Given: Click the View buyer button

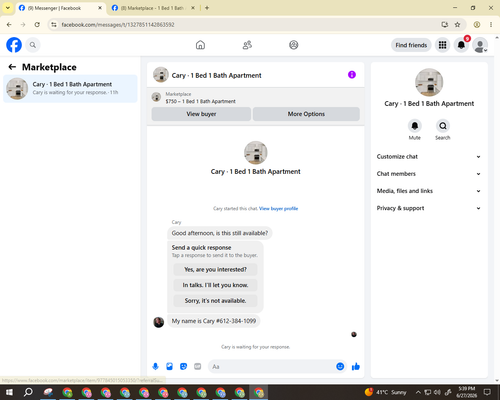Looking at the screenshot, I should pos(201,114).
